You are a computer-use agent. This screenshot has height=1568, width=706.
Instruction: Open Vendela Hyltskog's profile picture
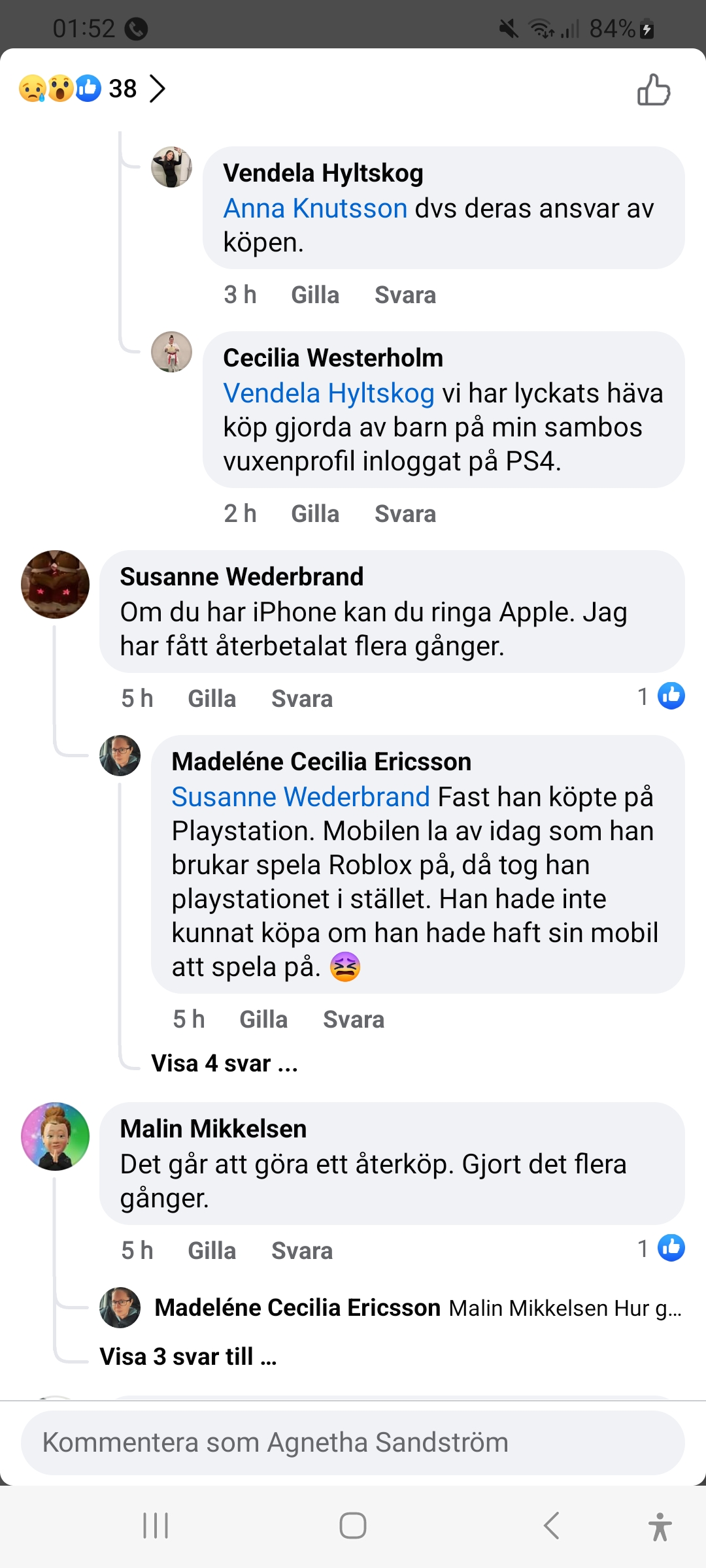click(171, 167)
